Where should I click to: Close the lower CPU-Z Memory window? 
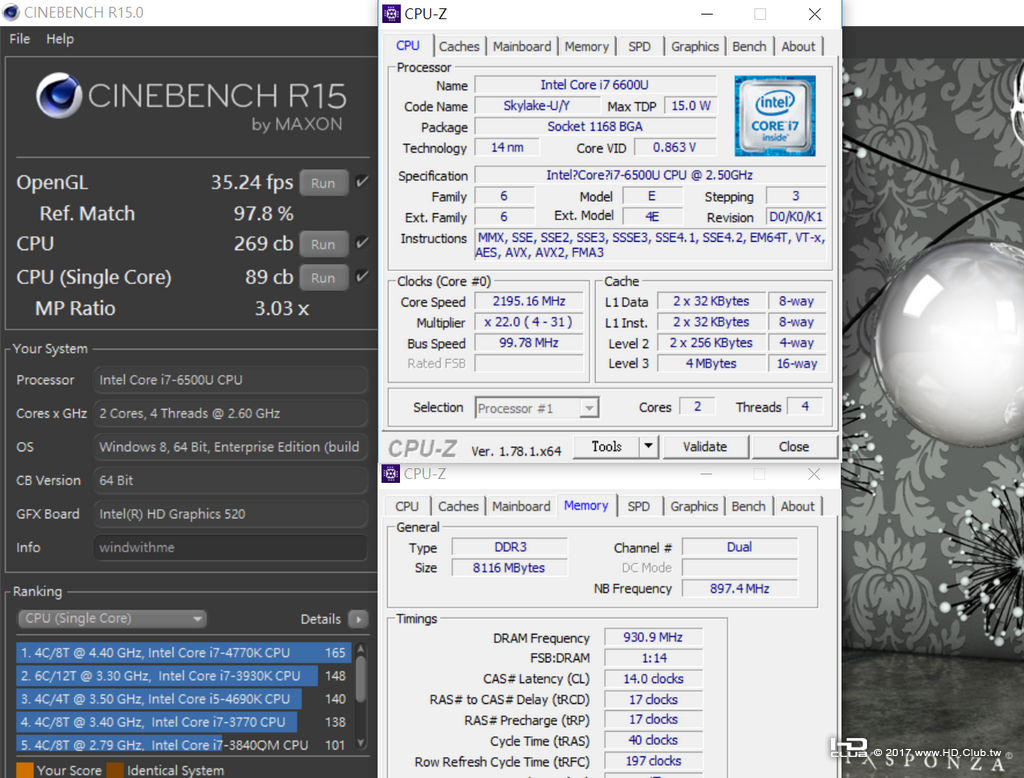coord(814,474)
